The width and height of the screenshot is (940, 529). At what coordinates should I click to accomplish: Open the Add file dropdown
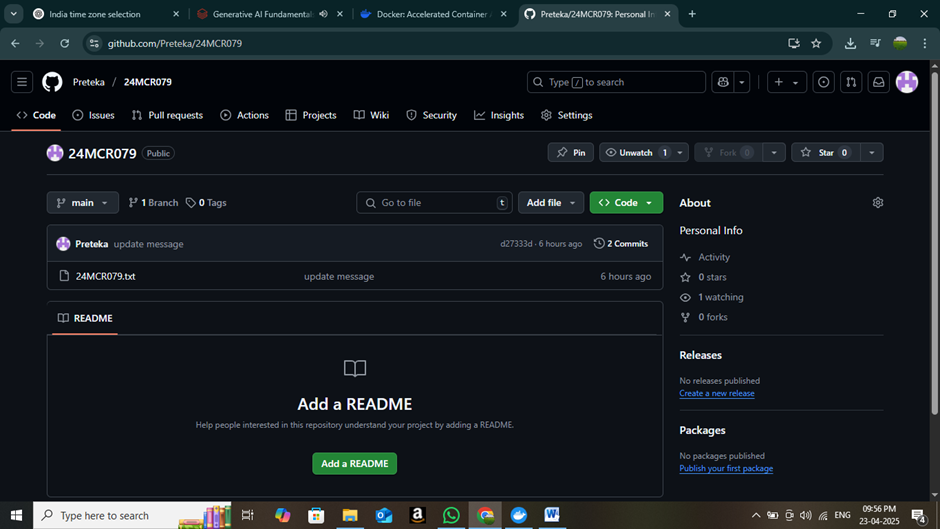550,203
